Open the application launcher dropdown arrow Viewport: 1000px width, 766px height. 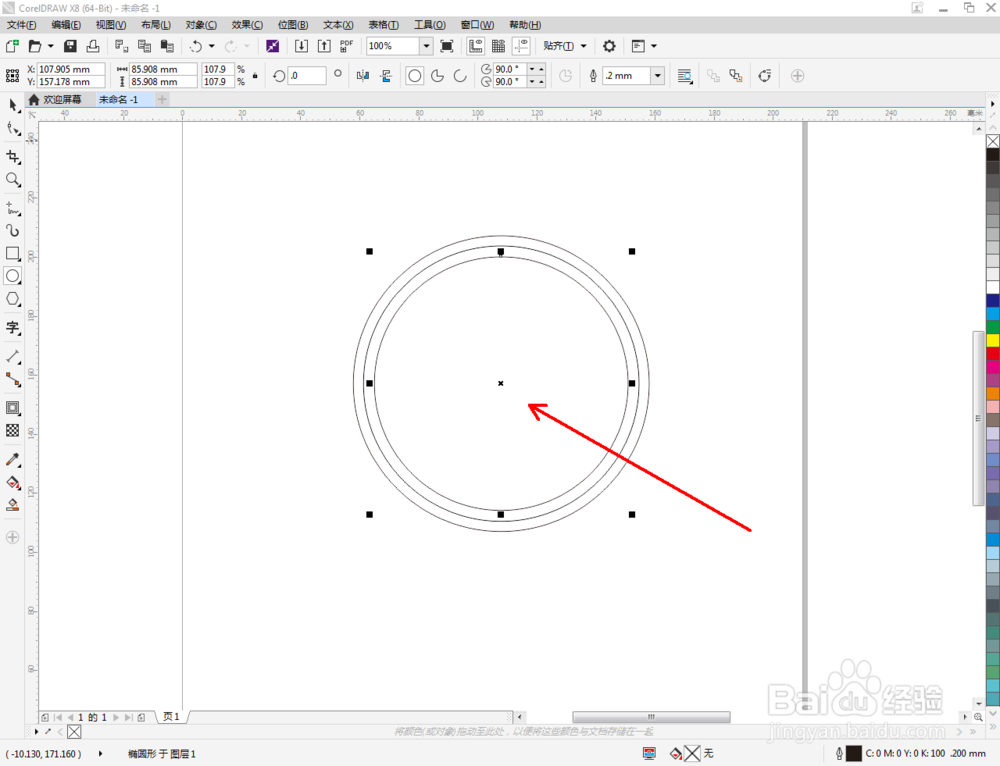654,46
